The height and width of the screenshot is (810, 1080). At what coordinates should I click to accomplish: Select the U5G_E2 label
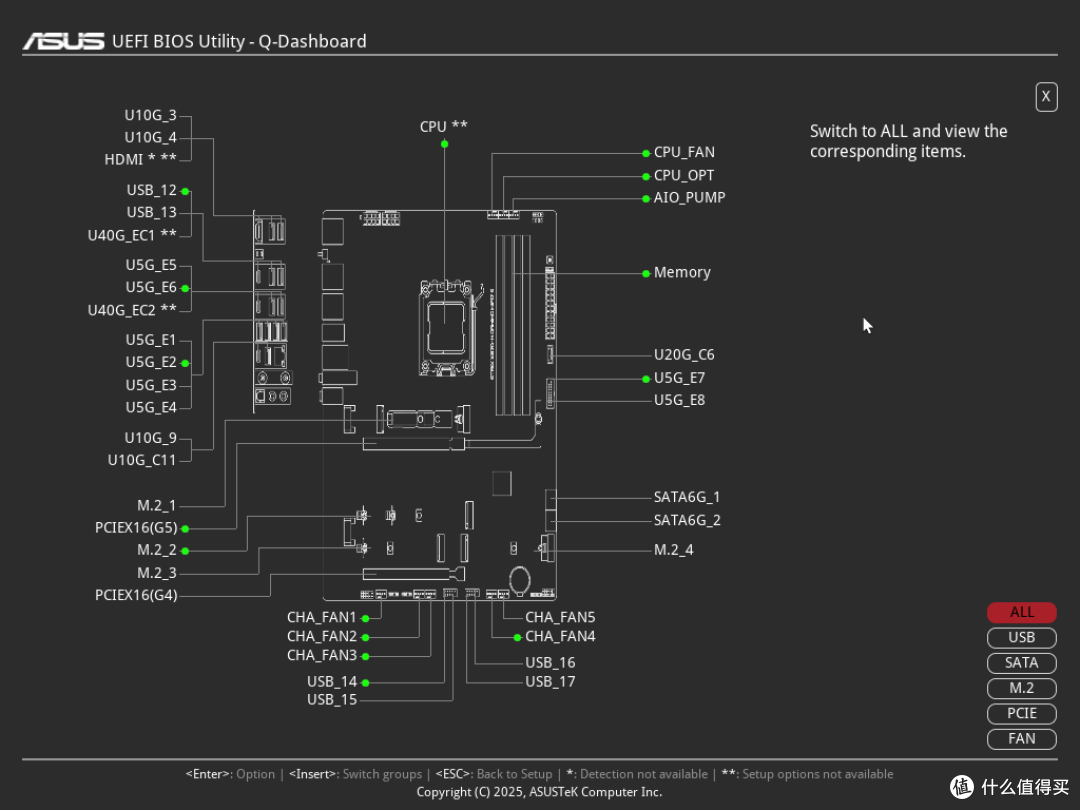[x=151, y=362]
